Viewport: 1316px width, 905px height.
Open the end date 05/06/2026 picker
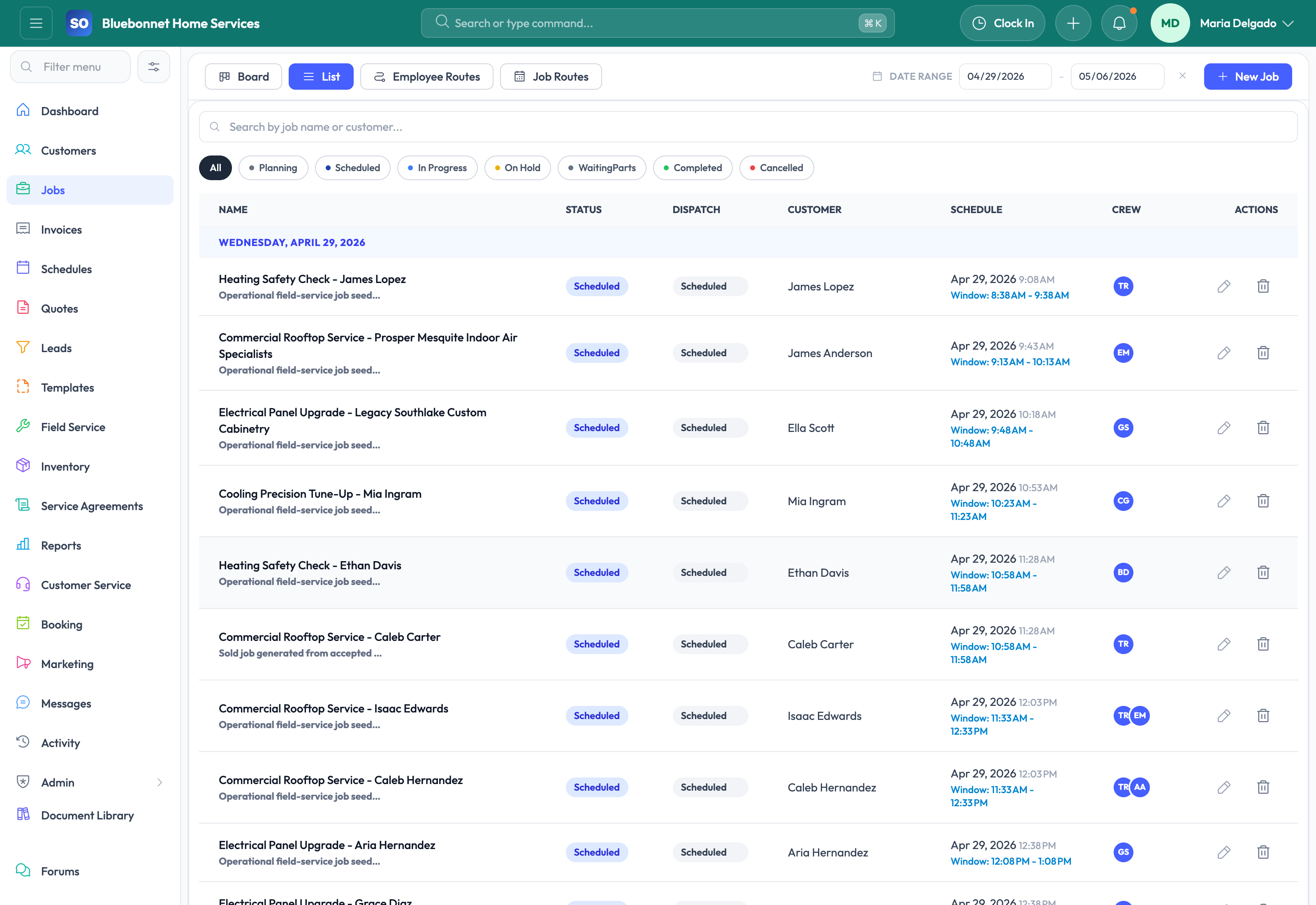pyautogui.click(x=1117, y=77)
